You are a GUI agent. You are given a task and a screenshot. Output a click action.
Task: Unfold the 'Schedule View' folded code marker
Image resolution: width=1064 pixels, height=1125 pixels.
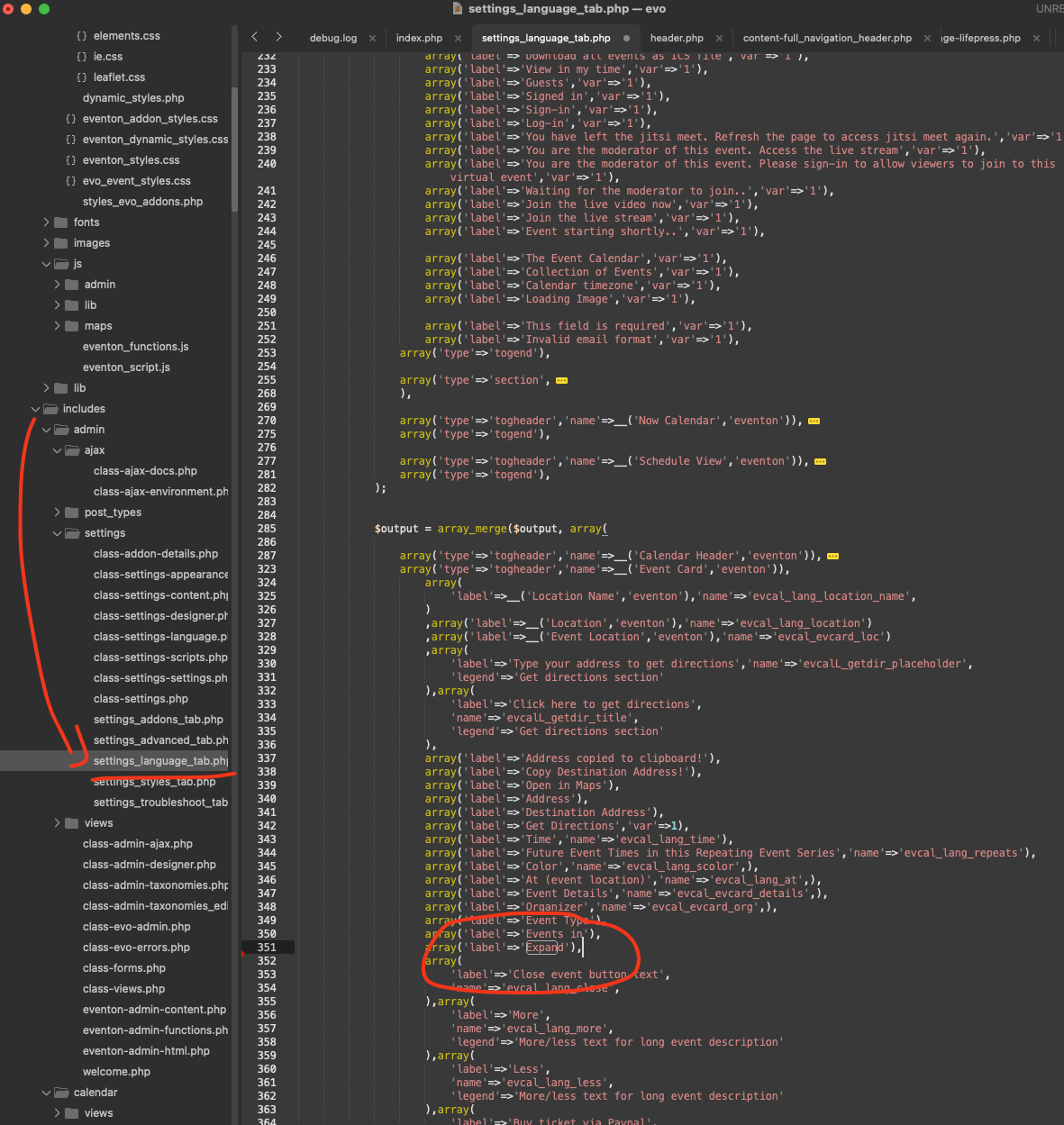tap(820, 462)
